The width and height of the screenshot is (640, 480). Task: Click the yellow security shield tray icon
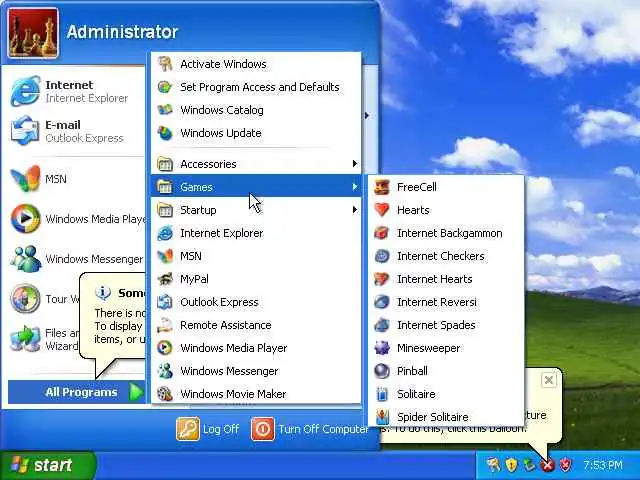511,464
